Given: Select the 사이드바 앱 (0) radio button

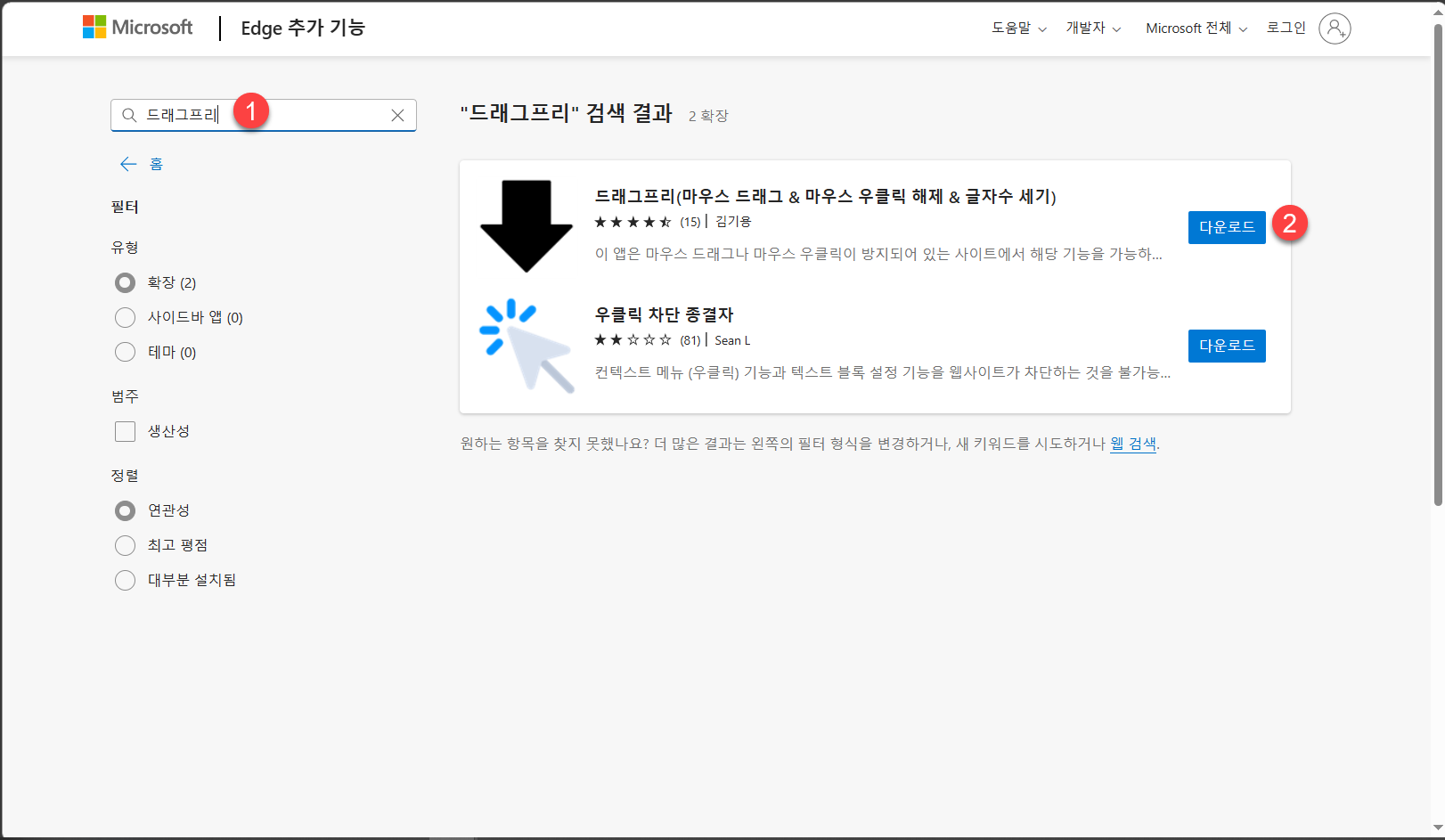Looking at the screenshot, I should 125,317.
